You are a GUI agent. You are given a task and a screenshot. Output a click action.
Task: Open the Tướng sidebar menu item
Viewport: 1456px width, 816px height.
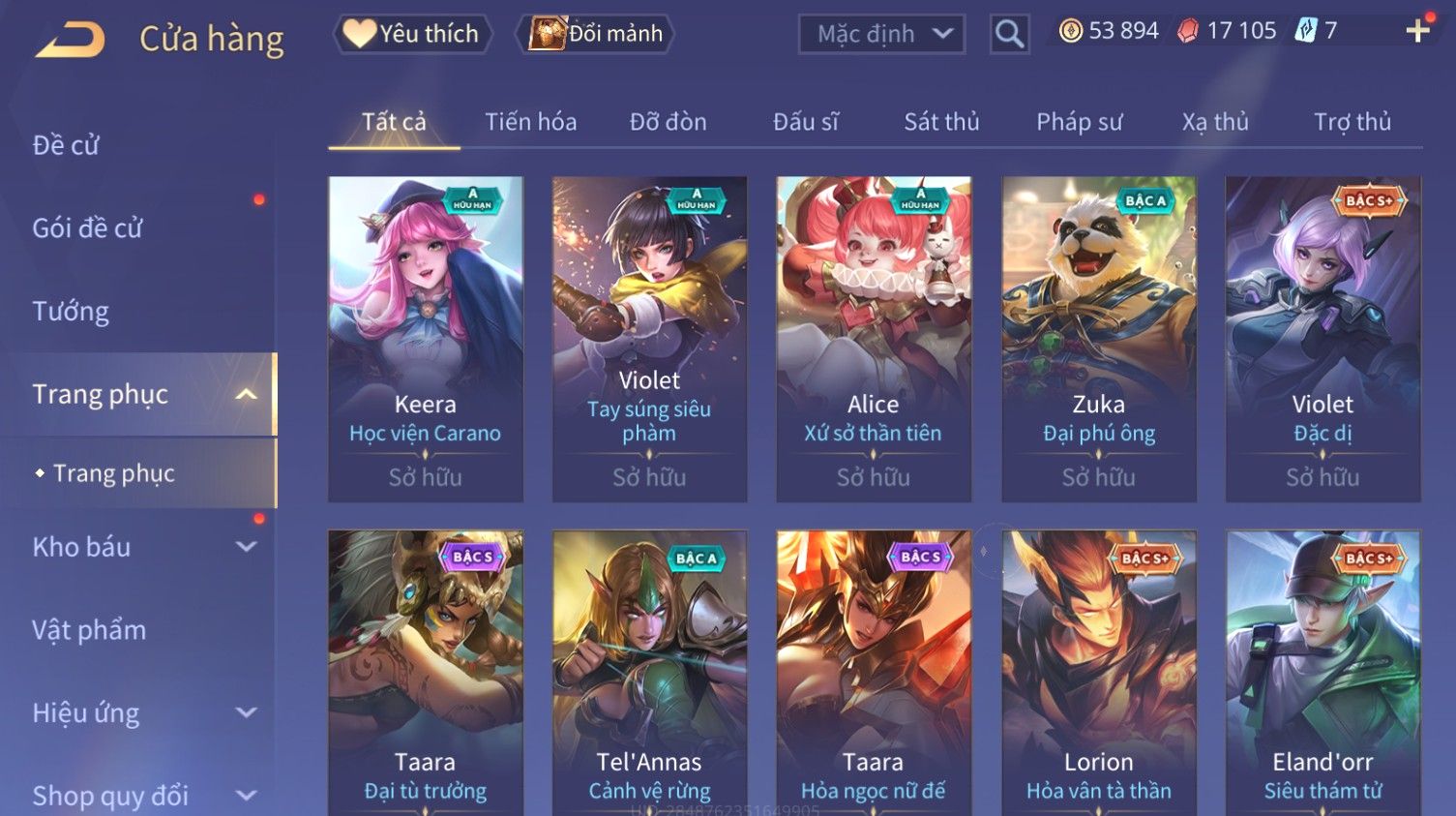coord(71,312)
